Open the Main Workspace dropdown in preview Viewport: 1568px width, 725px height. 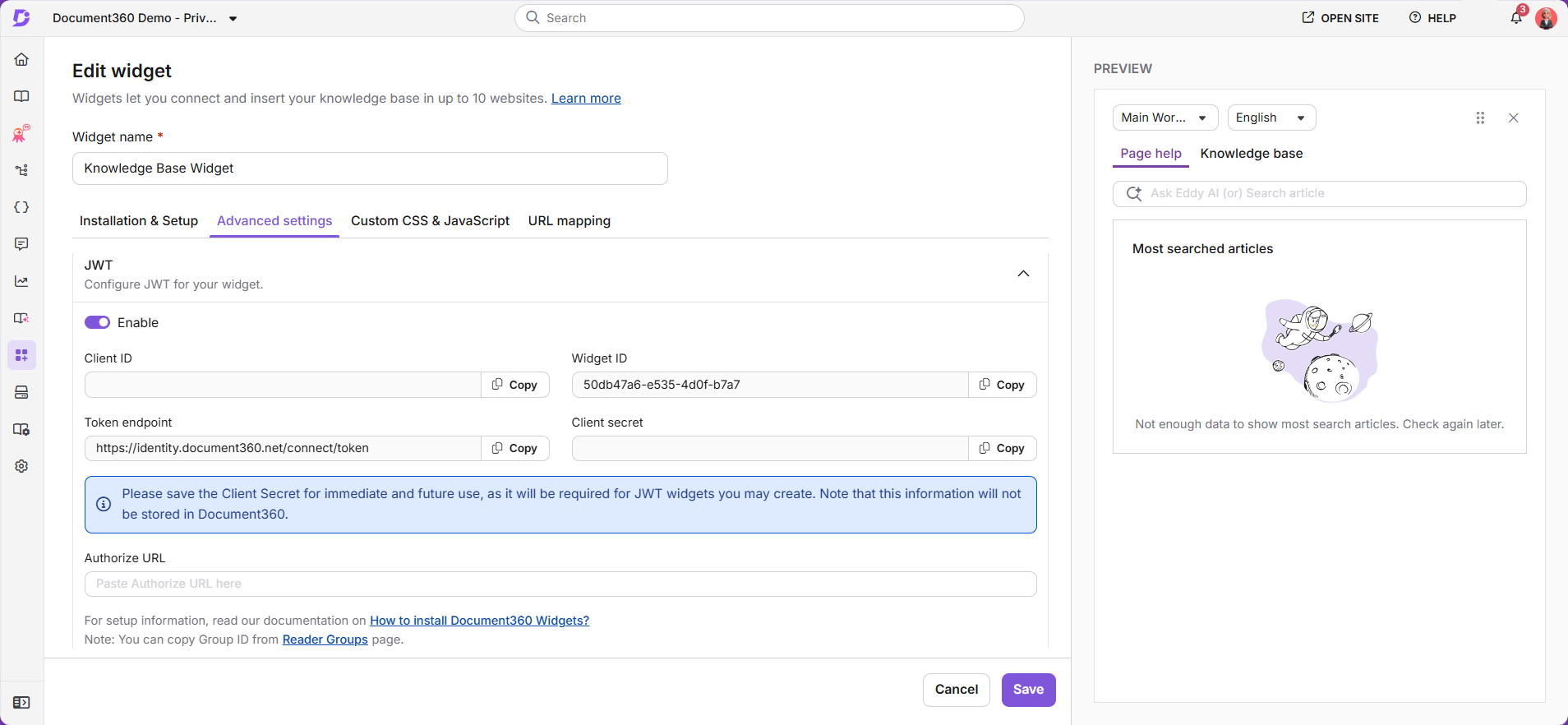point(1165,118)
